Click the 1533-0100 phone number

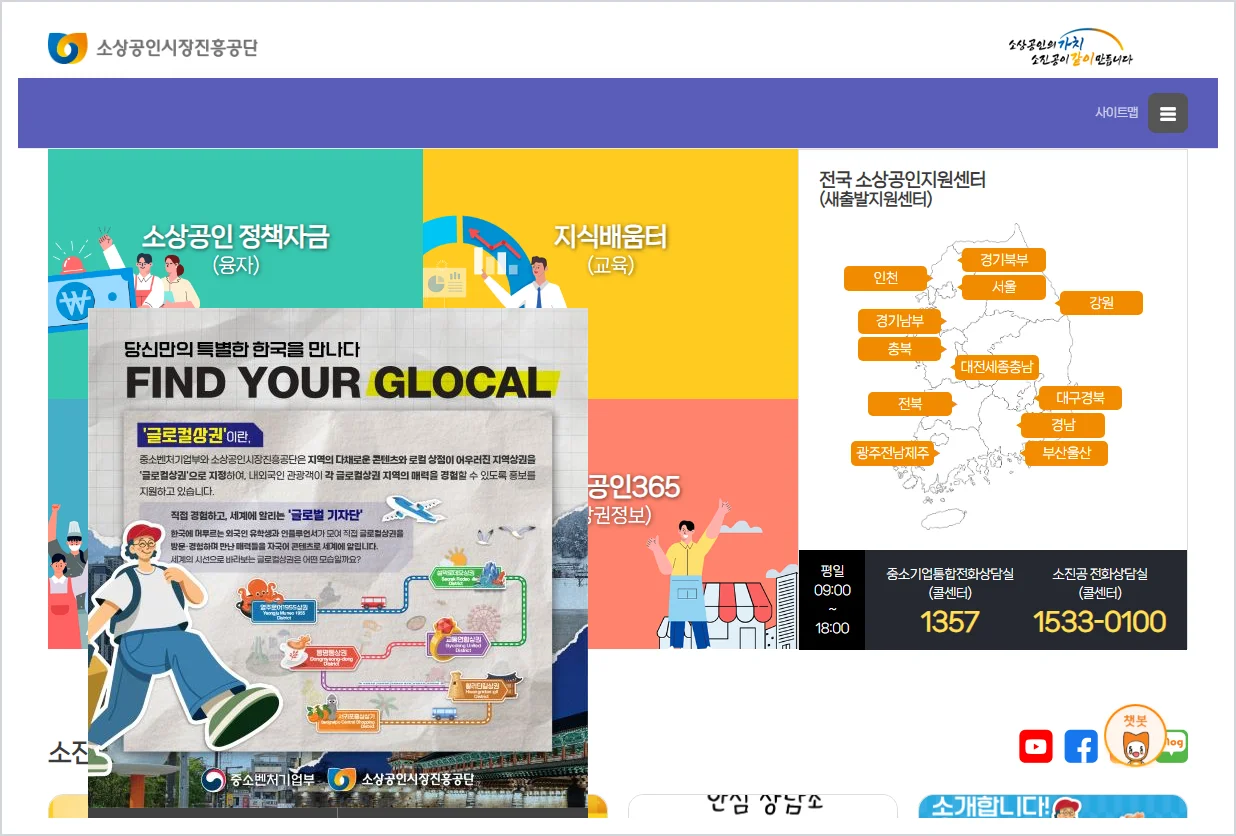pos(1100,622)
